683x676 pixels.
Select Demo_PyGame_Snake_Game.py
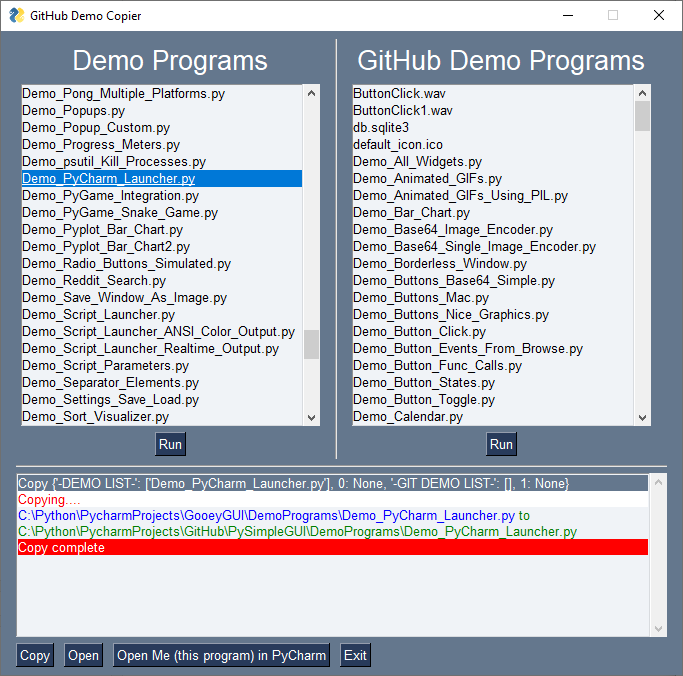tap(162, 213)
